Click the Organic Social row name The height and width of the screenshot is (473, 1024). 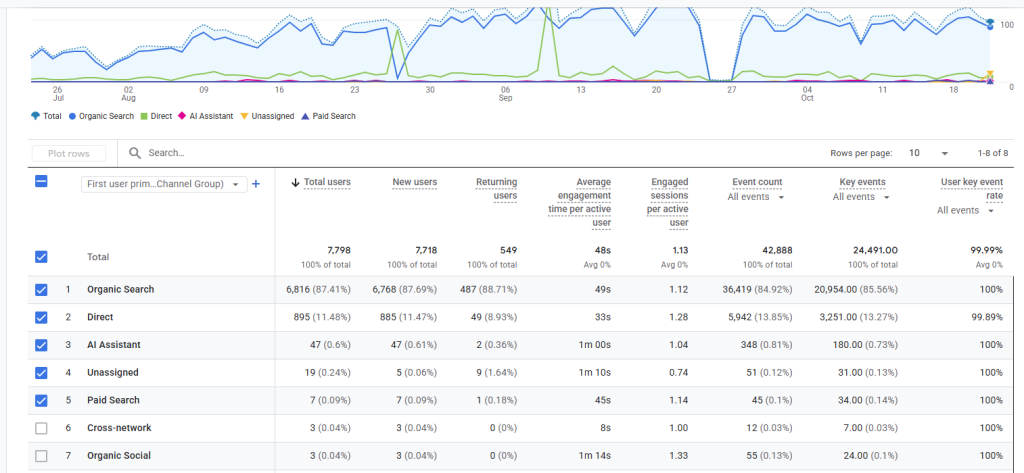click(120, 455)
